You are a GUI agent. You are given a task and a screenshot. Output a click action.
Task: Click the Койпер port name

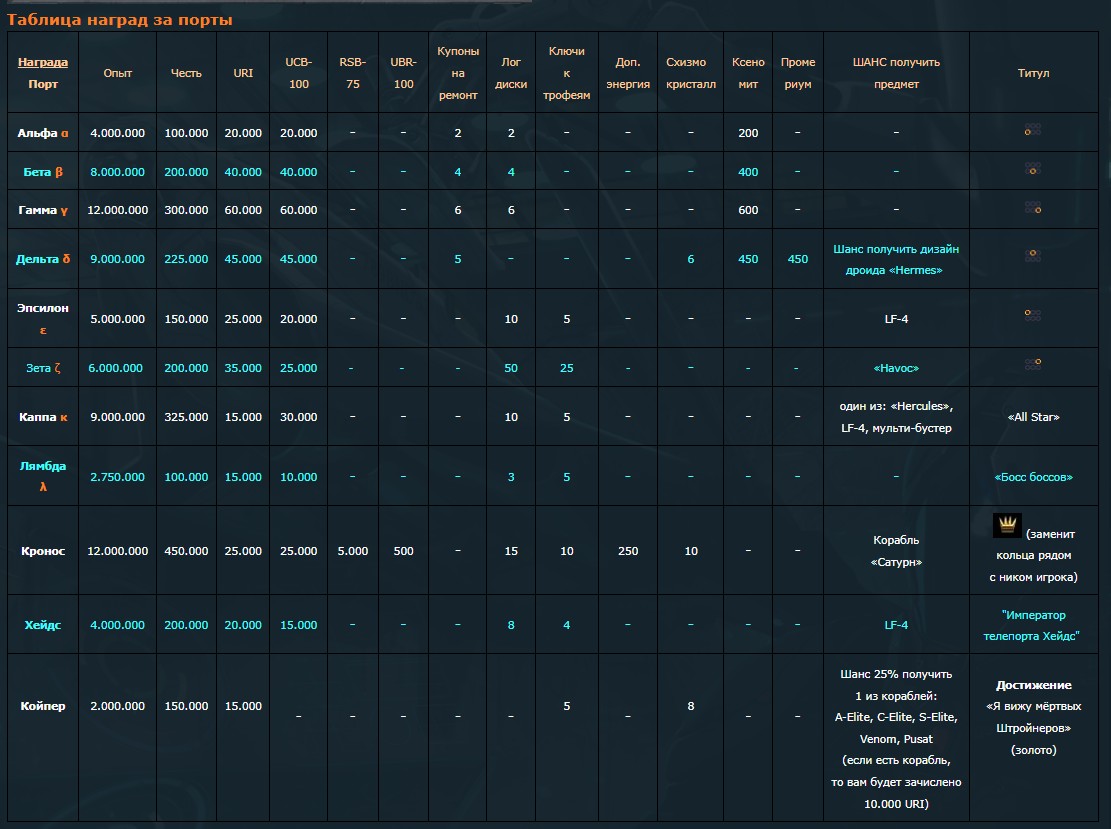(43, 706)
